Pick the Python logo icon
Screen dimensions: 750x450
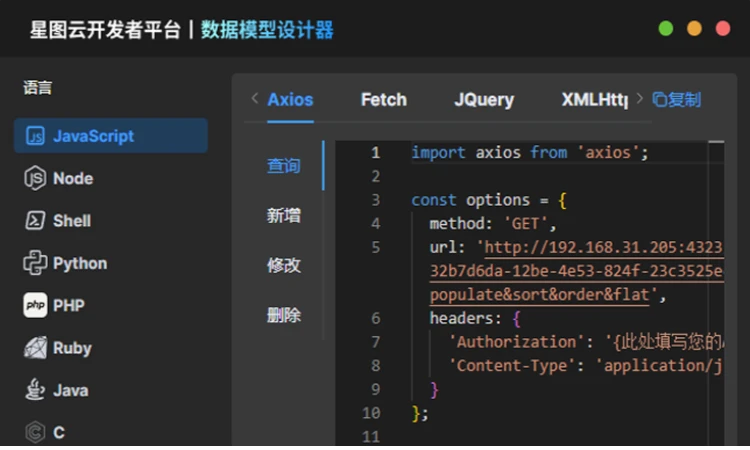[x=36, y=264]
